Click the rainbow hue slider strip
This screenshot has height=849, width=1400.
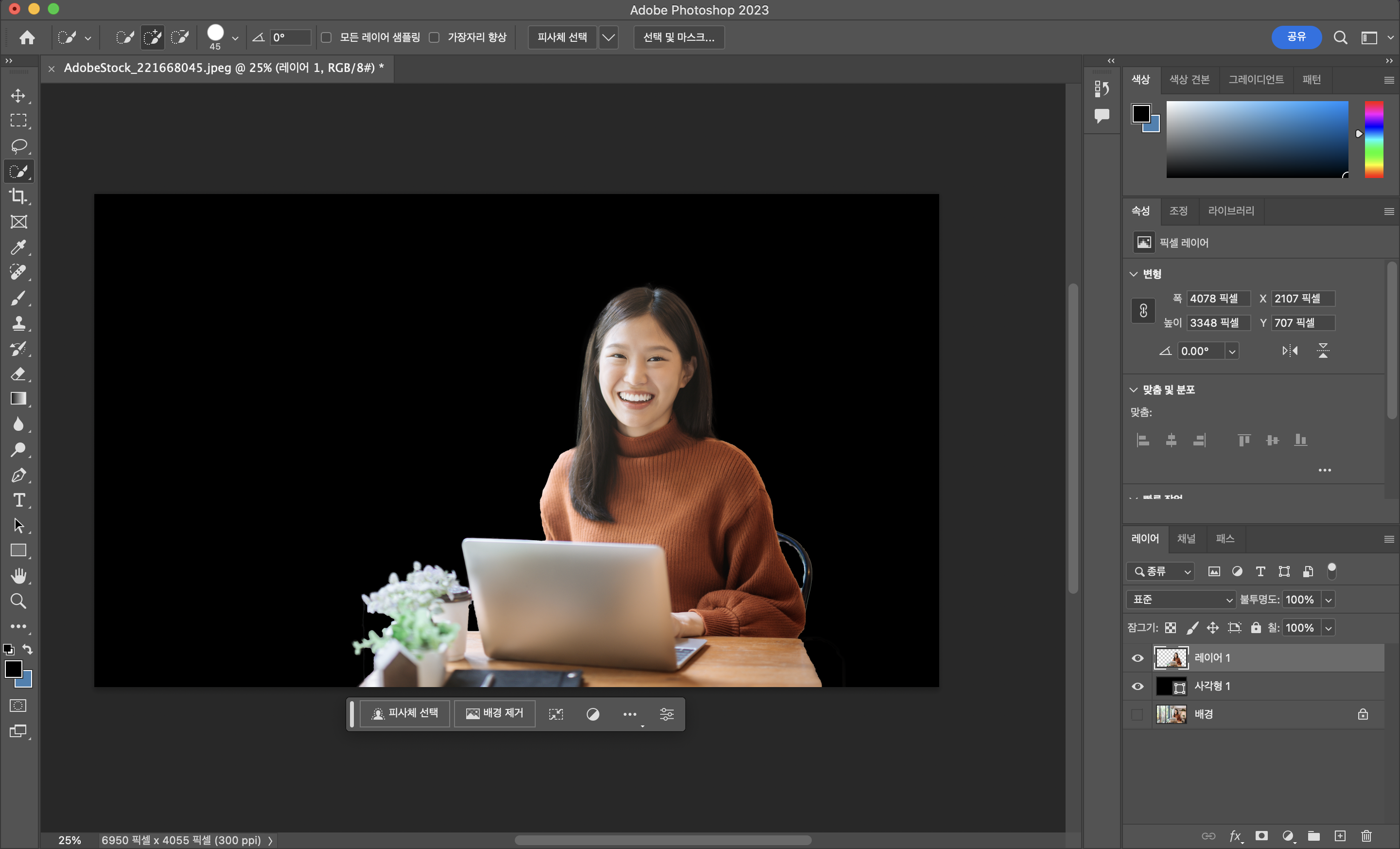[x=1374, y=140]
